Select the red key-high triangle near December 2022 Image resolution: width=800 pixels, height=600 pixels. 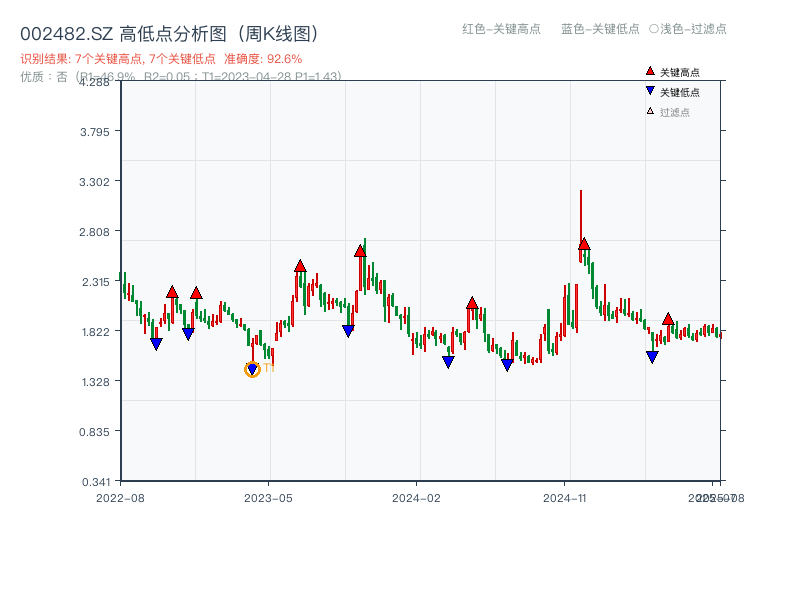coord(196,293)
